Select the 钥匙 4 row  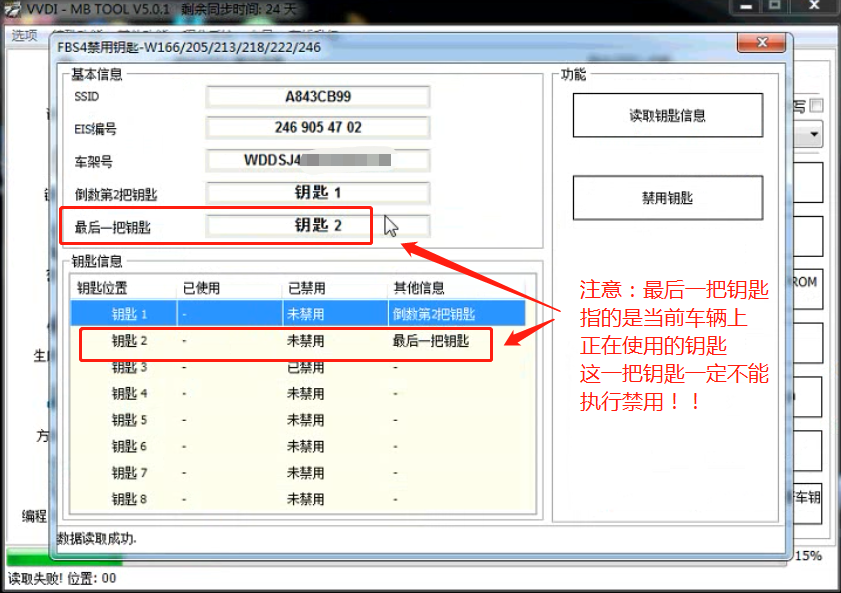(x=298, y=394)
